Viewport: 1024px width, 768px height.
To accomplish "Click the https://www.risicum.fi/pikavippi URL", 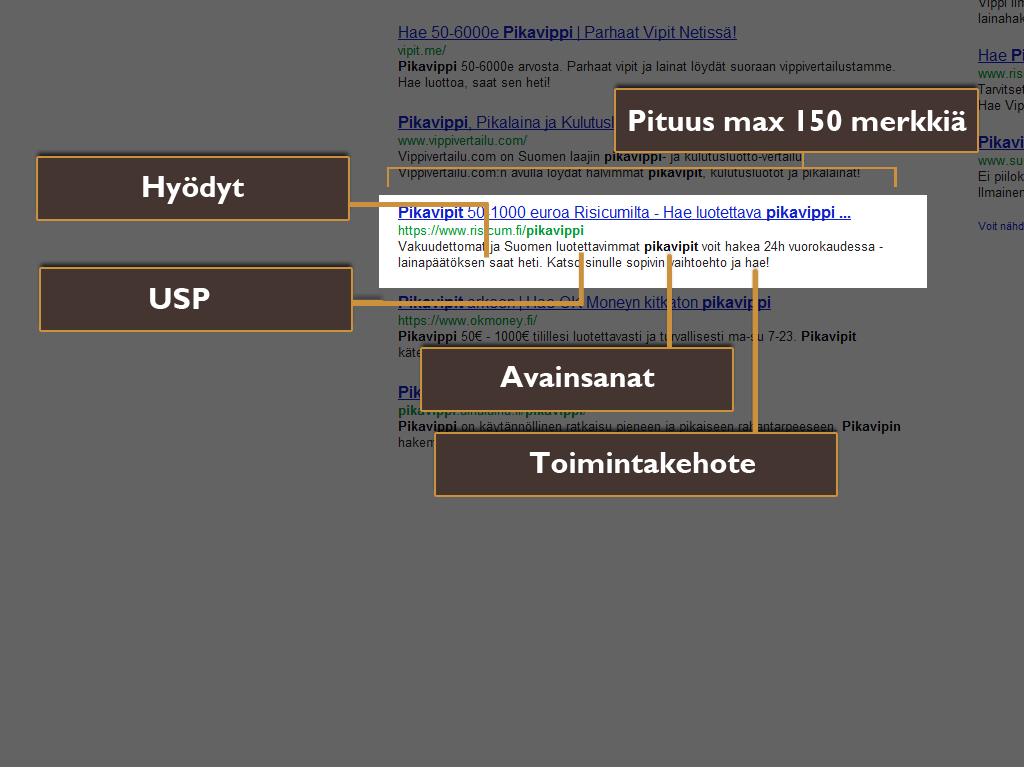I will click(490, 231).
